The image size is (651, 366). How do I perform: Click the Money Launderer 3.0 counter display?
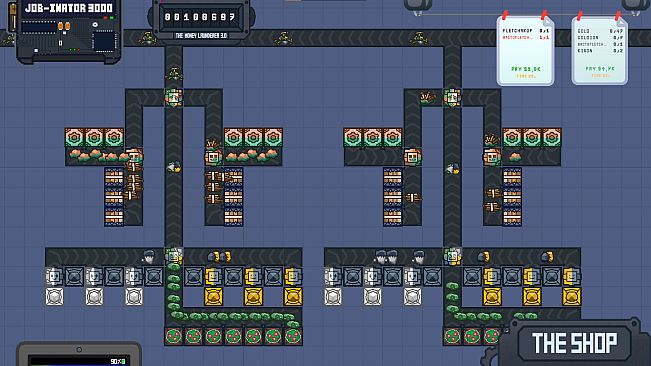(x=201, y=17)
